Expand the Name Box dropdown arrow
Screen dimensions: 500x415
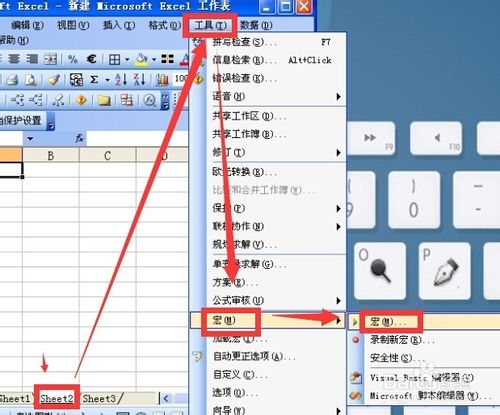point(30,138)
